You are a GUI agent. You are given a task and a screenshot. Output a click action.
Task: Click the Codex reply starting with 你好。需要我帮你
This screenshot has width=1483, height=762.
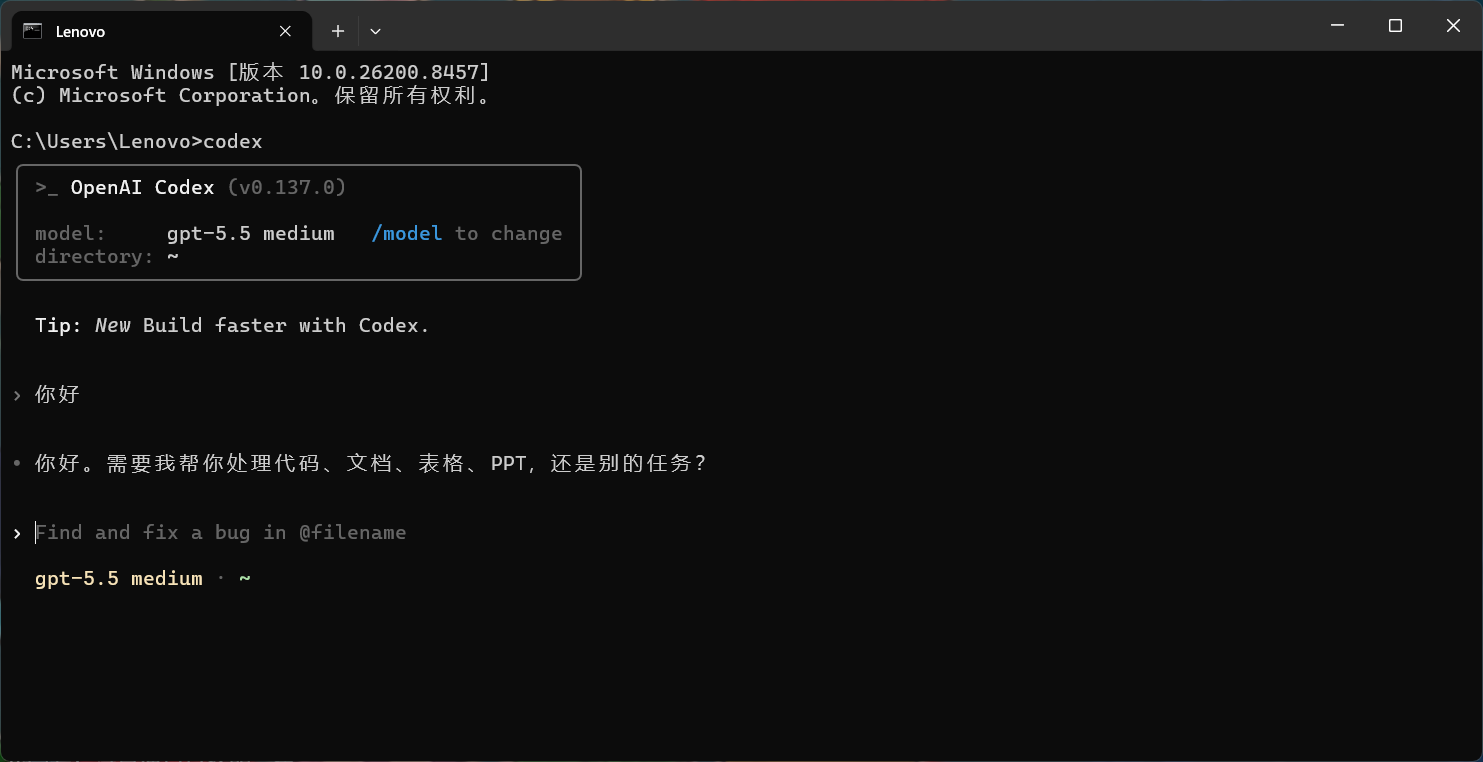tap(371, 464)
